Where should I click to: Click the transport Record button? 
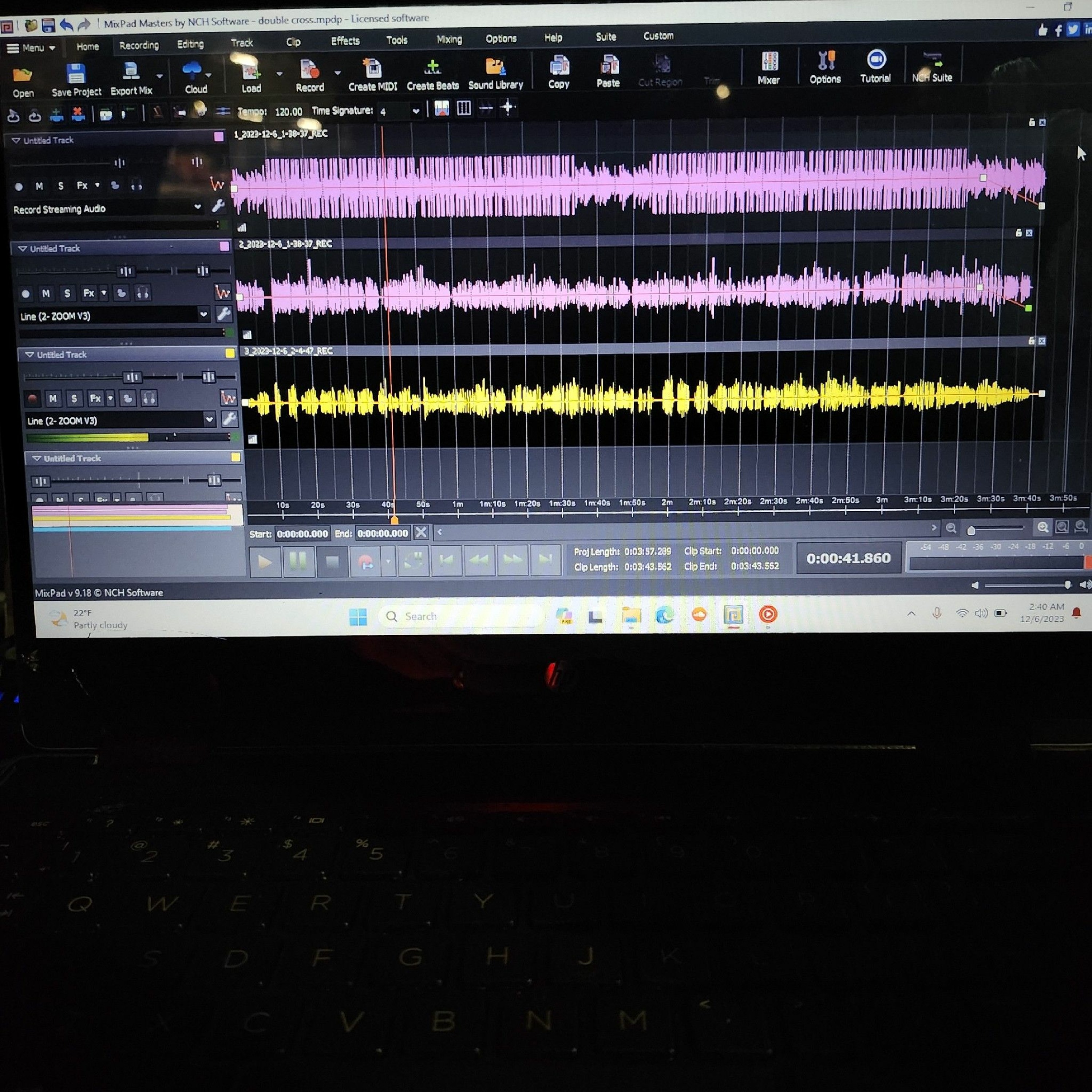[365, 561]
